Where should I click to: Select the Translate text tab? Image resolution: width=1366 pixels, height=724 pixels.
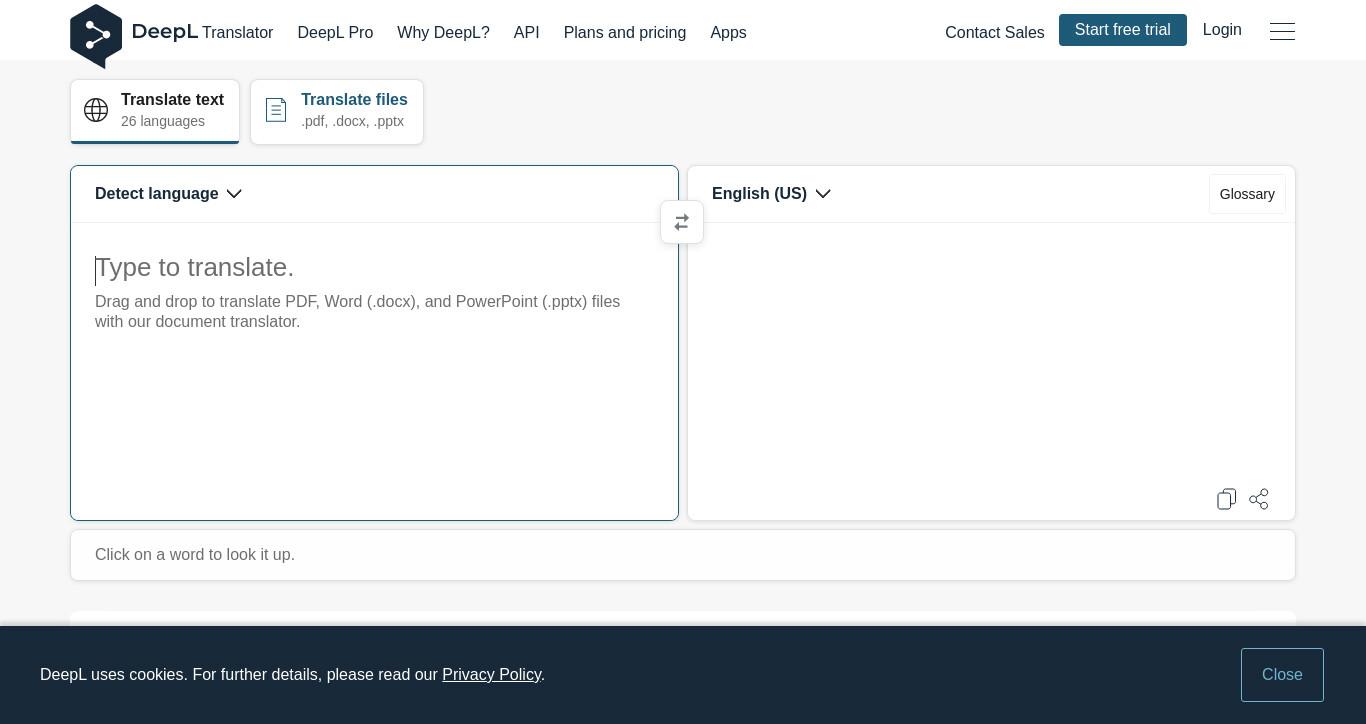click(155, 112)
